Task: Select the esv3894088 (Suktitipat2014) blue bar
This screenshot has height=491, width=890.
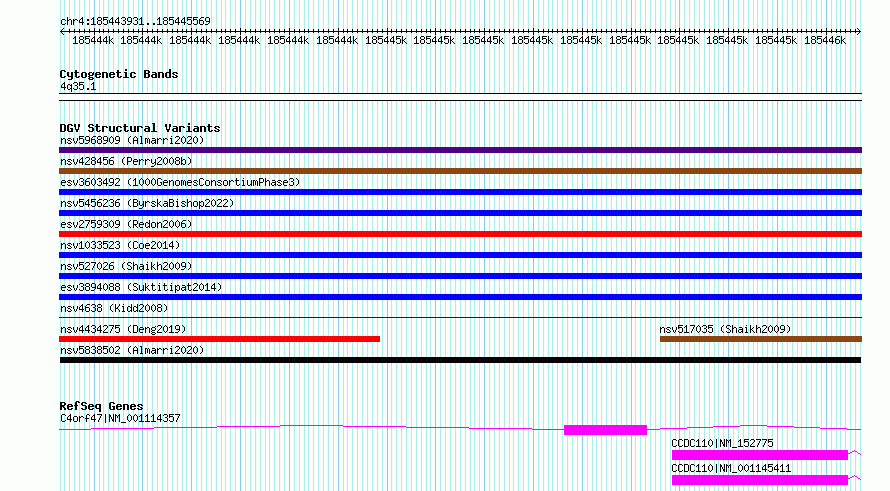Action: click(x=460, y=297)
